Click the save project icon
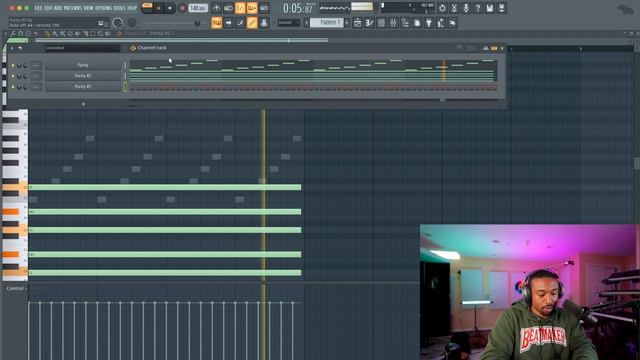This screenshot has height=360, width=640. coord(489,8)
